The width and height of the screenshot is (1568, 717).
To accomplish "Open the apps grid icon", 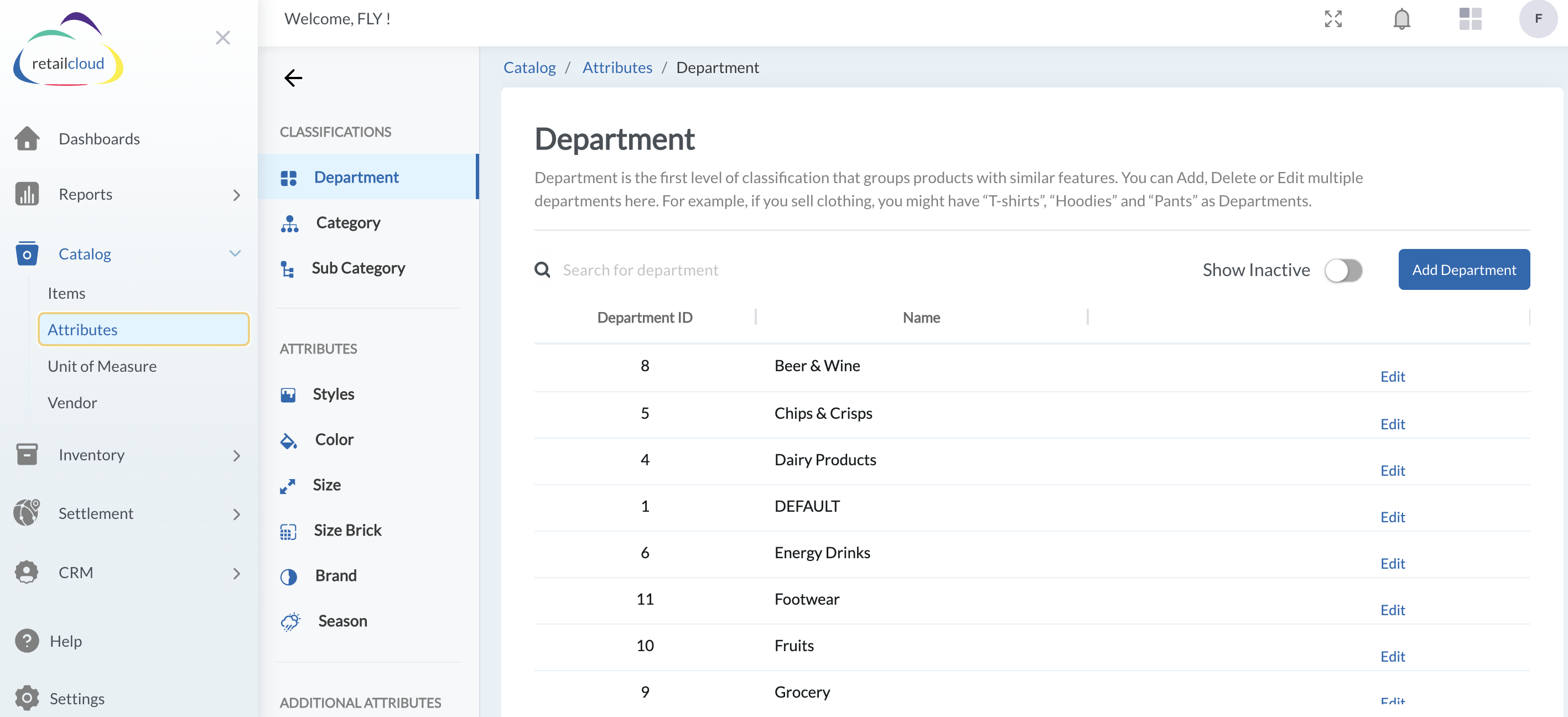I will click(1470, 19).
